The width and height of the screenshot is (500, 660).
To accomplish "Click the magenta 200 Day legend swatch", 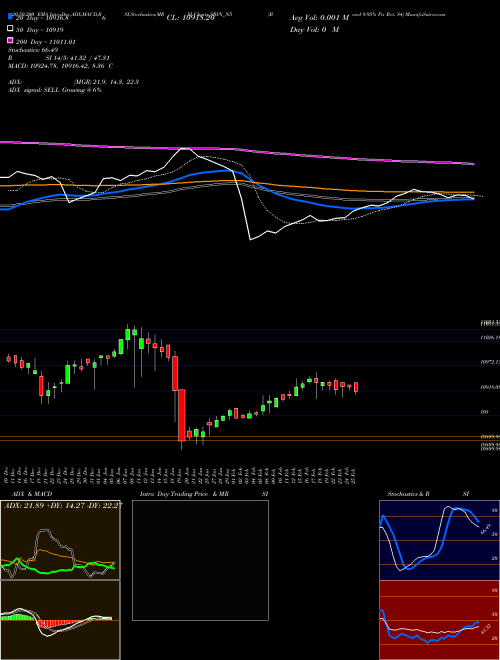I will (10, 40).
